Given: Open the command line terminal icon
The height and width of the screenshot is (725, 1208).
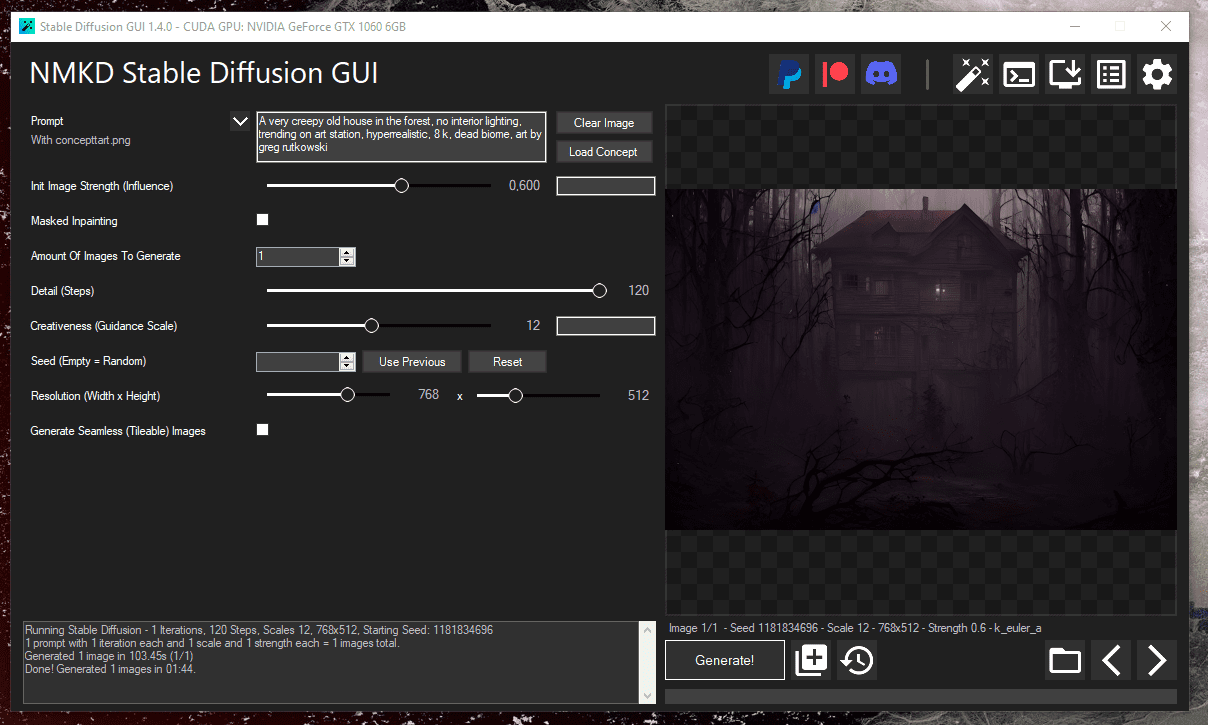Looking at the screenshot, I should [x=1019, y=74].
